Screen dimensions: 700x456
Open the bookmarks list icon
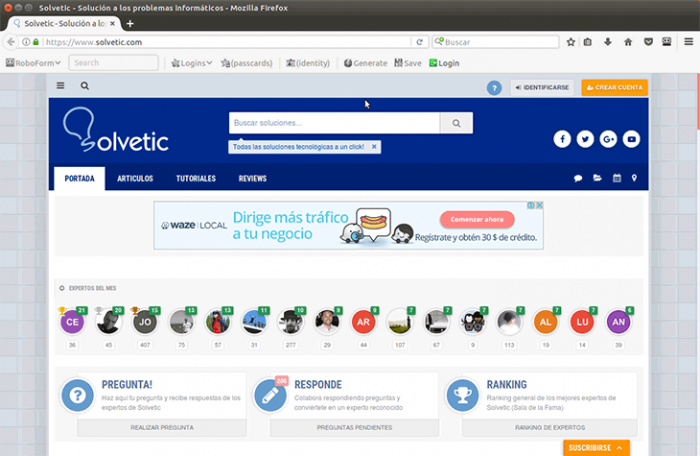(588, 42)
